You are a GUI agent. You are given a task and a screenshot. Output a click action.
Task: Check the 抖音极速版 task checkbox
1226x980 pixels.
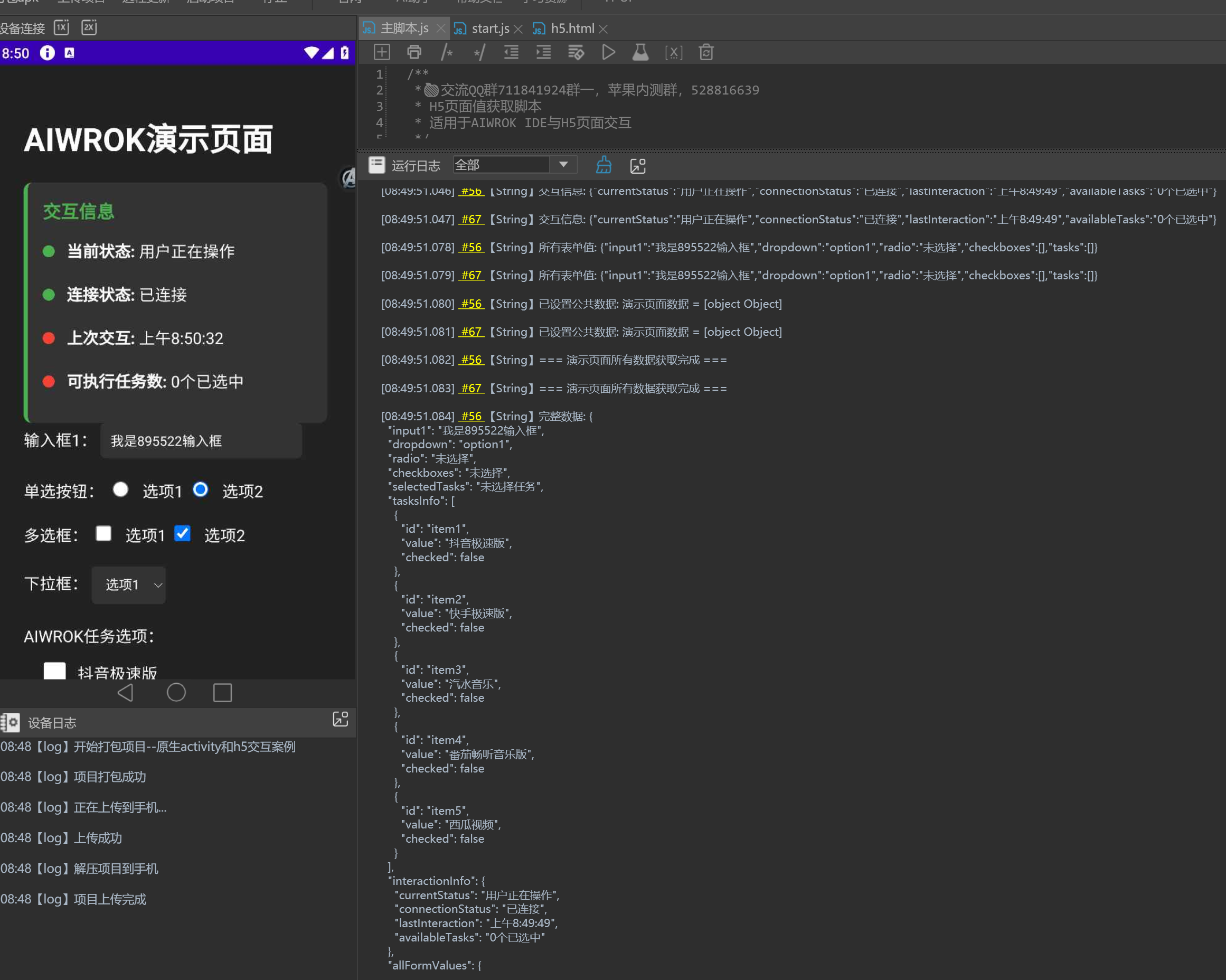[54, 671]
